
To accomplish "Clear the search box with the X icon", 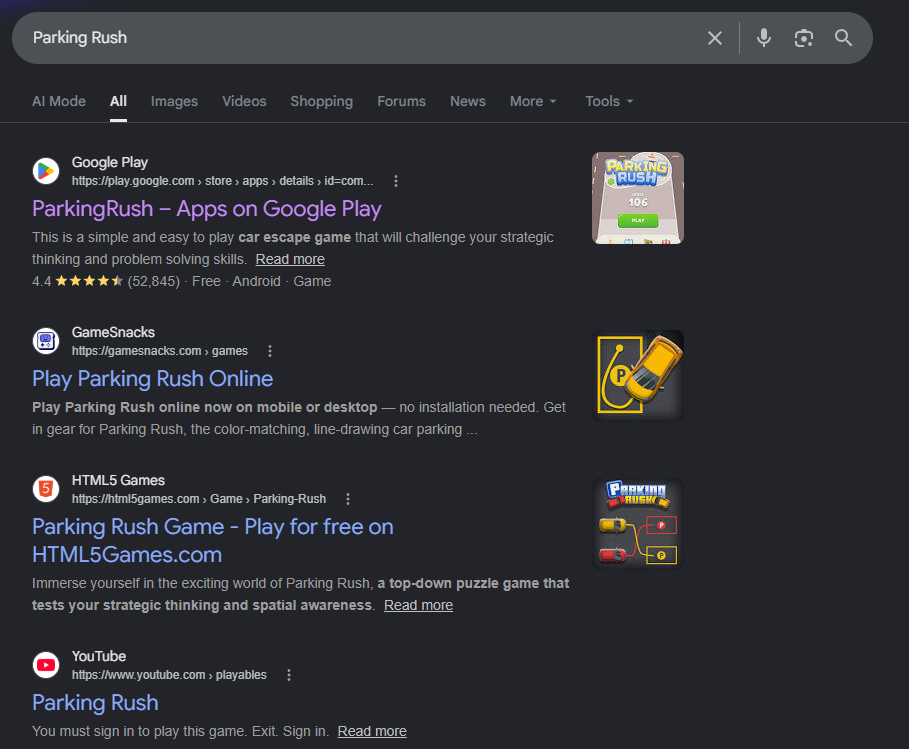I will pyautogui.click(x=715, y=38).
